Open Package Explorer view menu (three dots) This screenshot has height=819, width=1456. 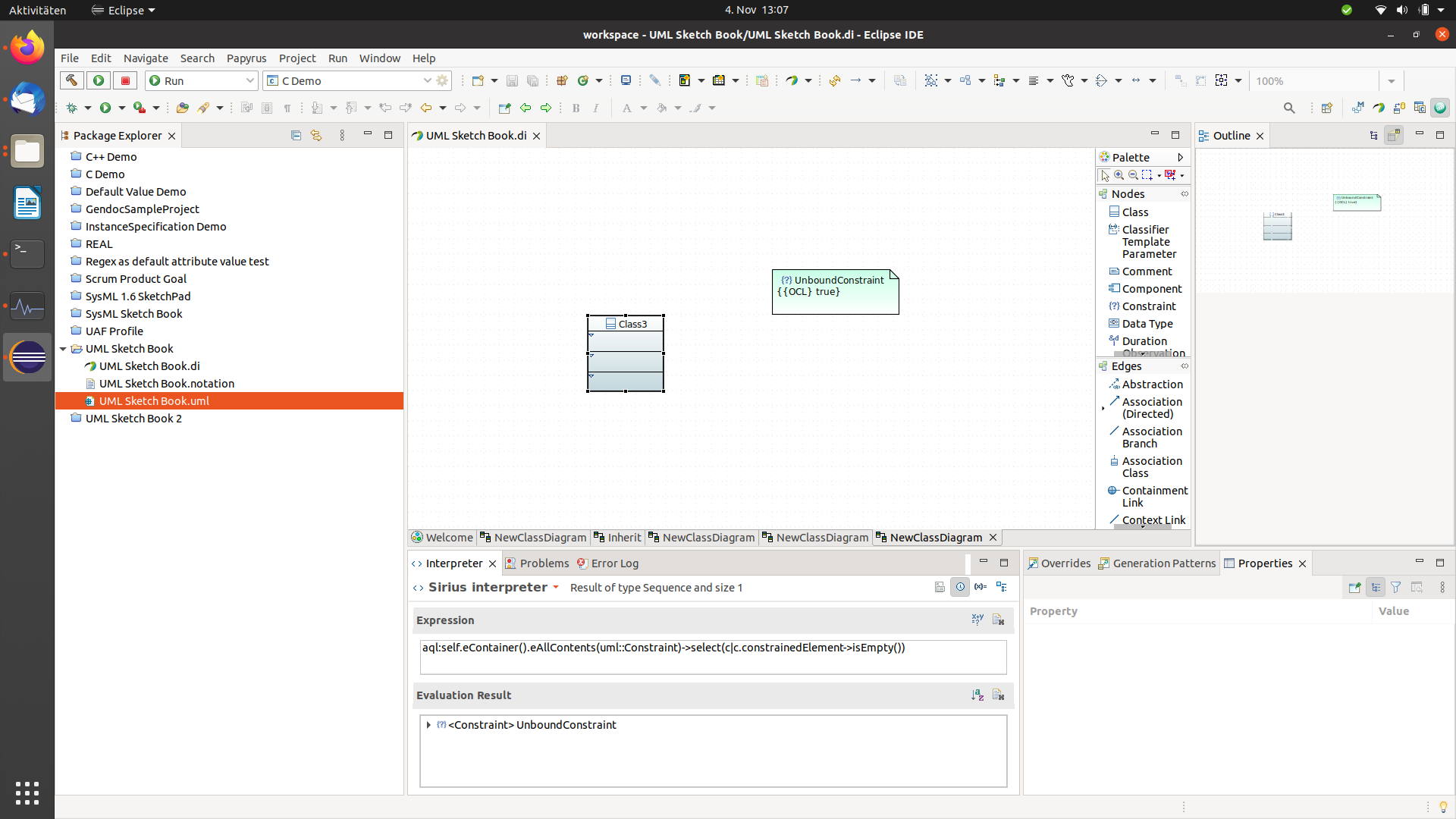coord(342,135)
